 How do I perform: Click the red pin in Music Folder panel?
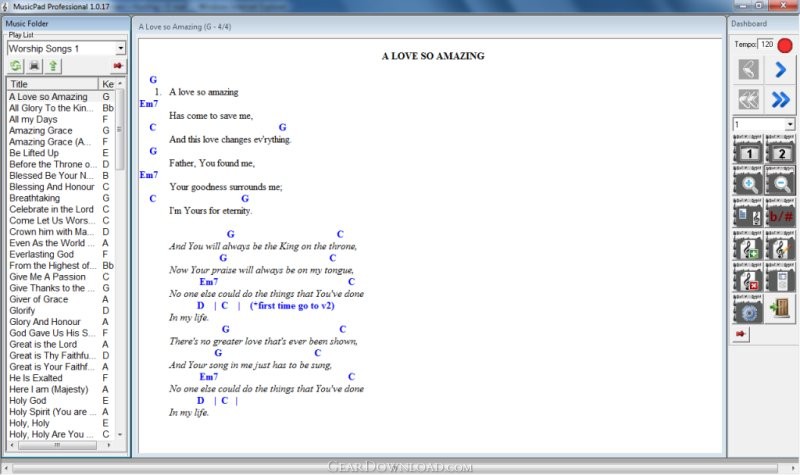[x=118, y=66]
